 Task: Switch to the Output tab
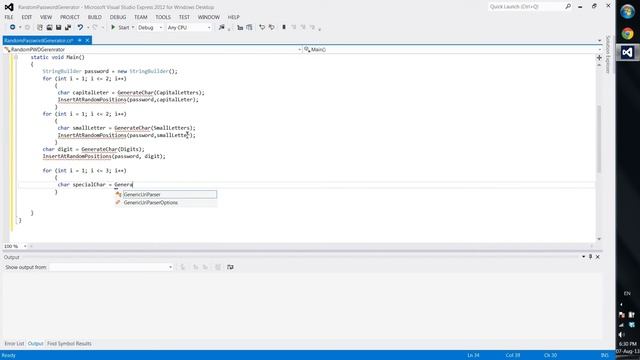click(36, 344)
